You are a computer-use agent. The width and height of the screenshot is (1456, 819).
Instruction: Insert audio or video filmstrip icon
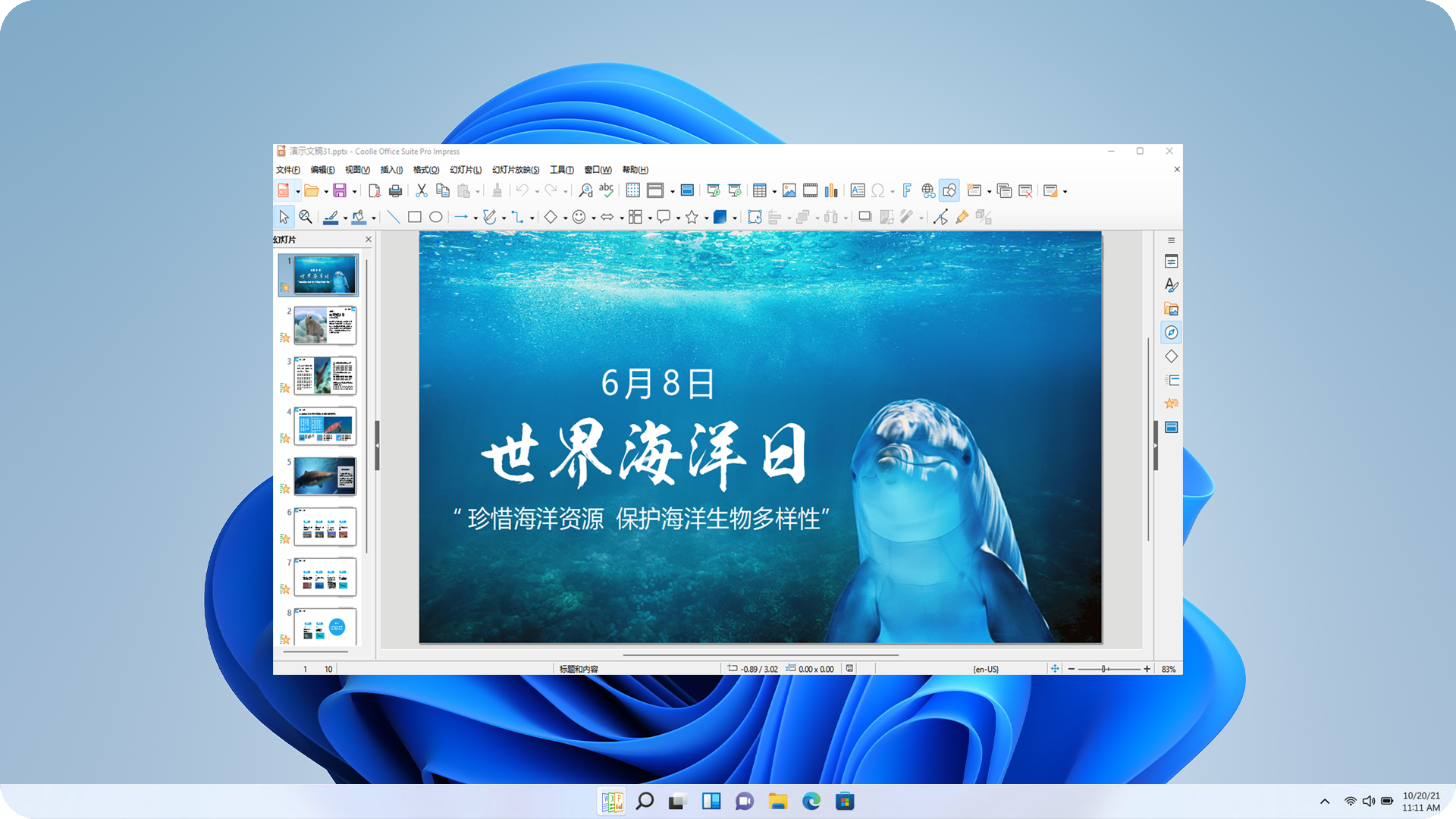pos(810,190)
